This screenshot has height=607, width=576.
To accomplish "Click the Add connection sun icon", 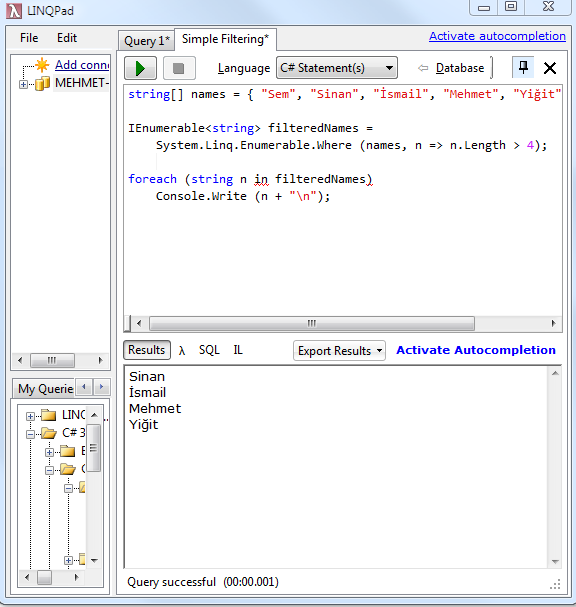I will [x=42, y=65].
